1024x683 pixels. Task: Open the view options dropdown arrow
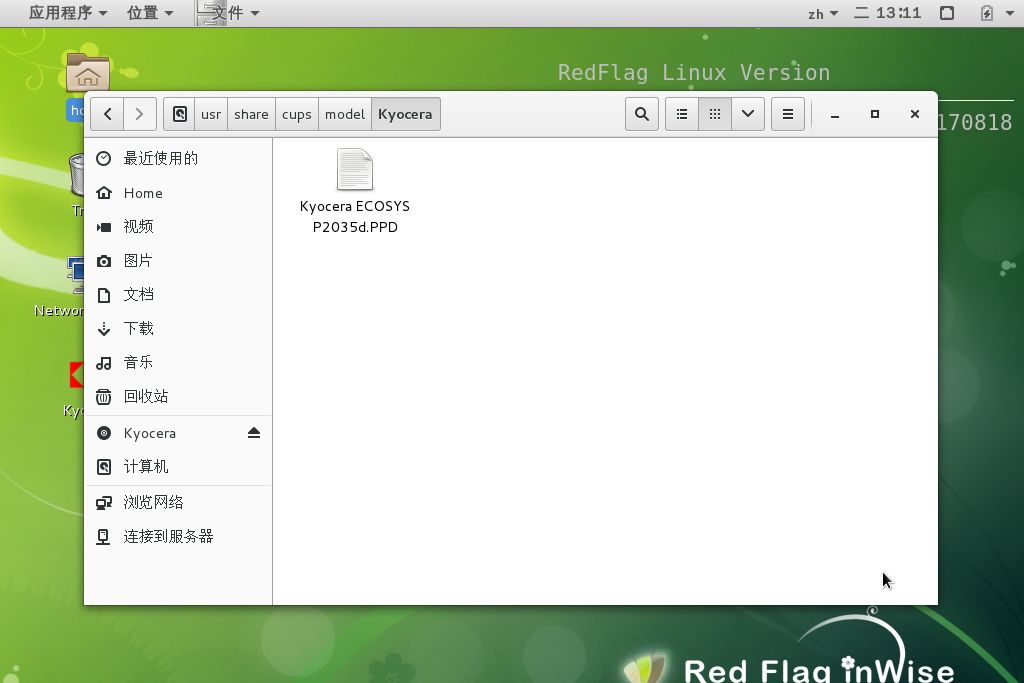[748, 114]
